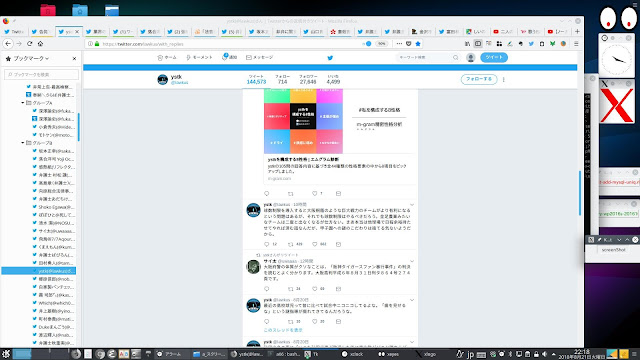The image size is (640, 360).
Task: Open the Firefox home page icon
Action: click(40, 44)
